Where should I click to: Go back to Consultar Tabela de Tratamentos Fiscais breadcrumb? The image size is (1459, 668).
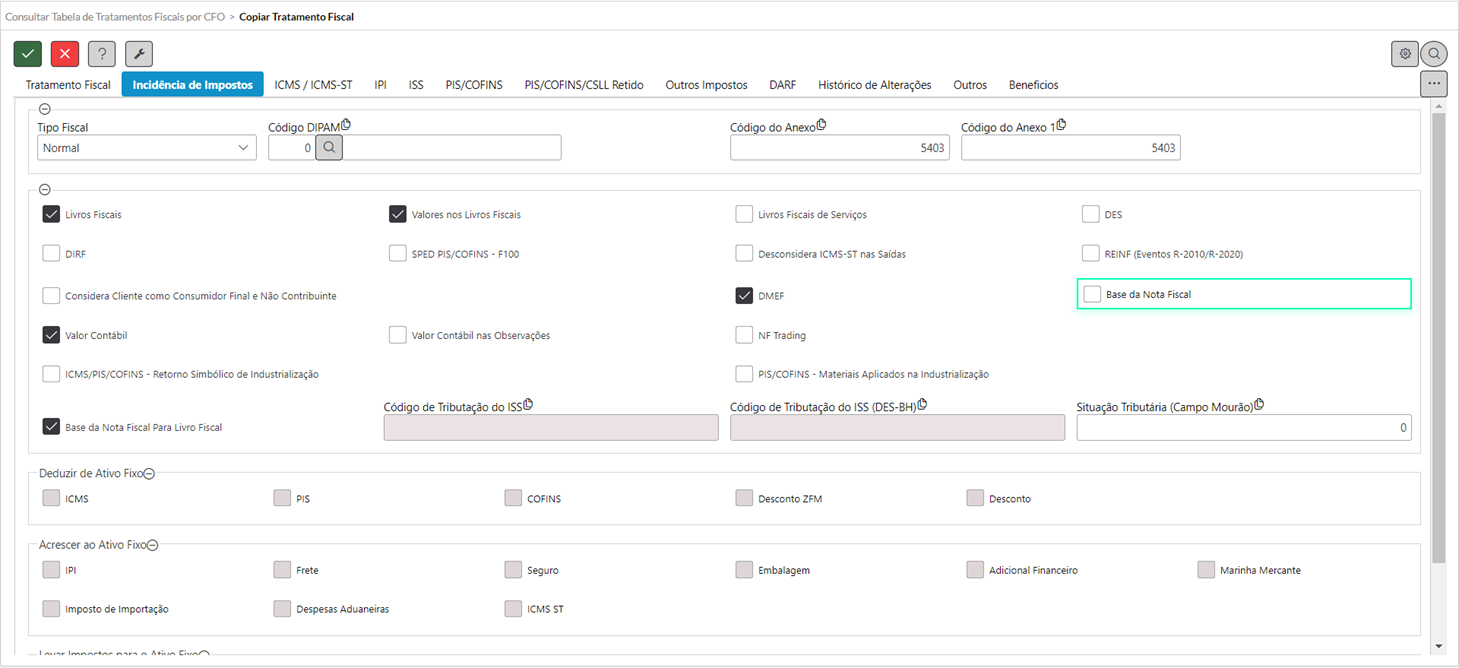tap(115, 17)
